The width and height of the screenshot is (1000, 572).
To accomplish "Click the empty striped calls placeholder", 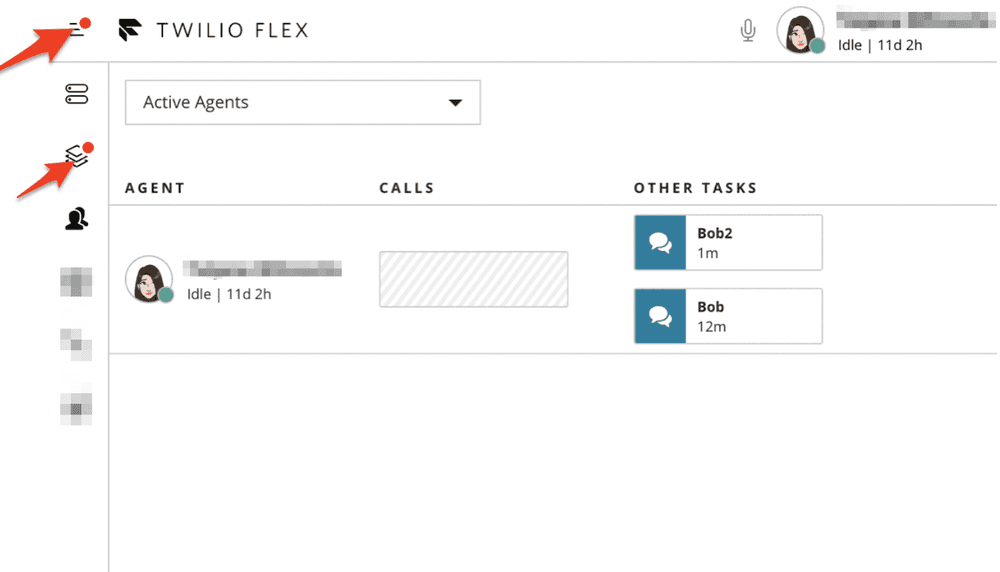I will 473,279.
